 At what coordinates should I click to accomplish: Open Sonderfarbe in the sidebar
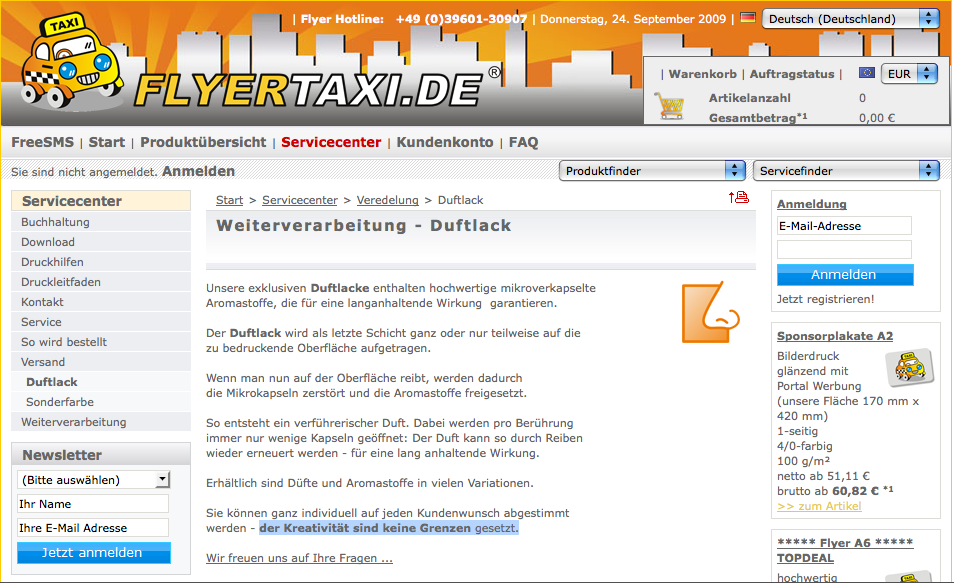click(101, 402)
